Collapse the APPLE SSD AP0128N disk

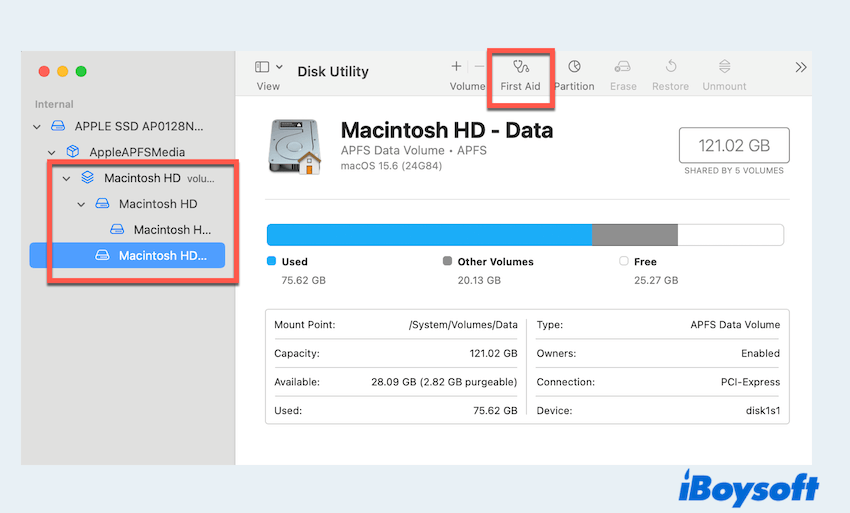click(x=37, y=127)
